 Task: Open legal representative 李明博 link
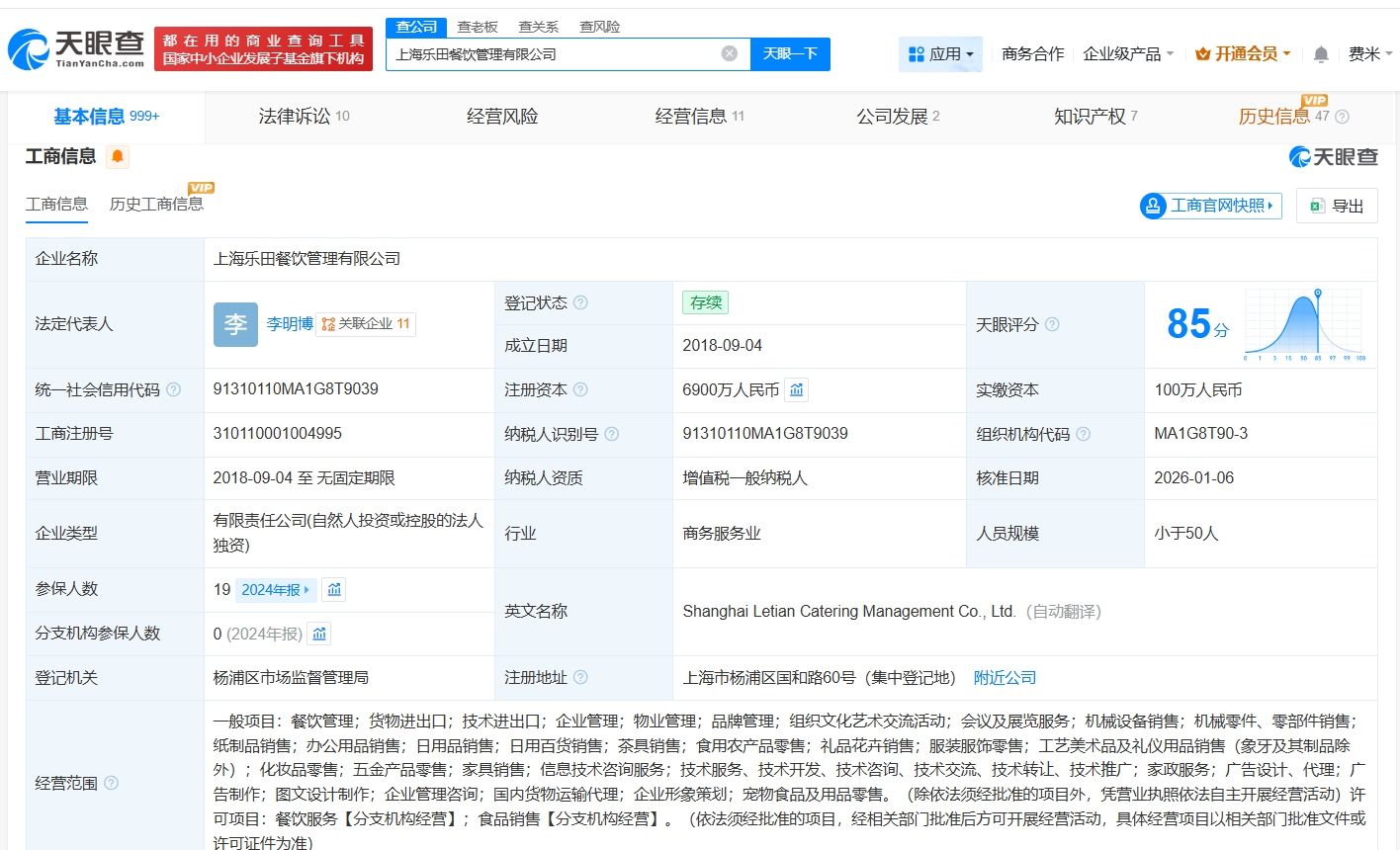[x=289, y=324]
